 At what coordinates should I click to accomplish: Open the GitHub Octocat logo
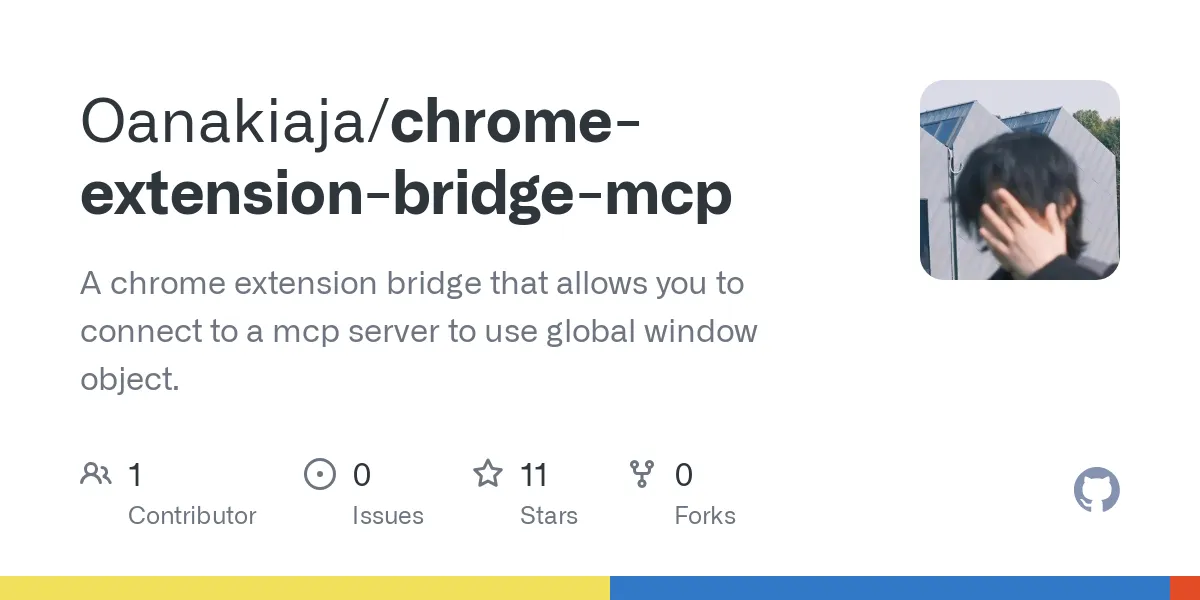1097,491
